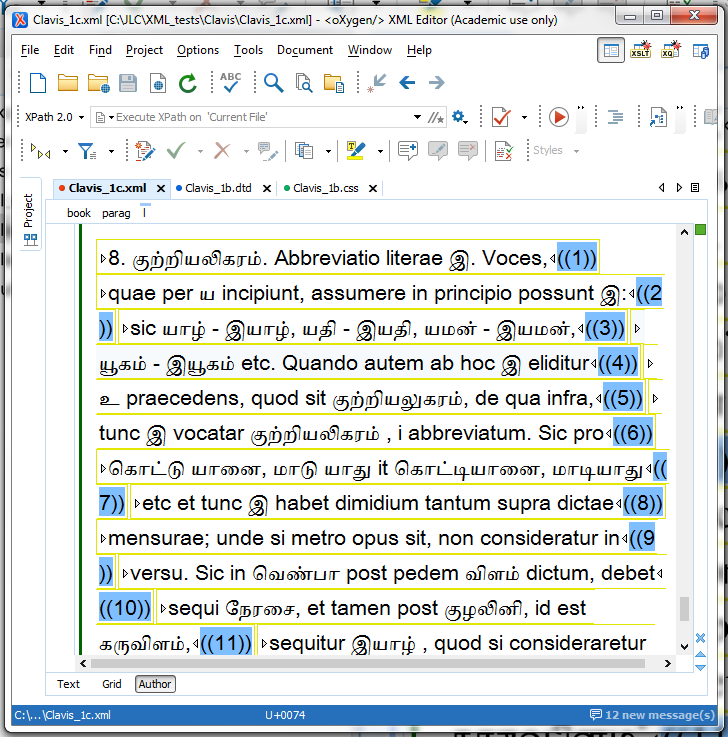
Task: Go to last modification arrow icon
Action: click(376, 83)
